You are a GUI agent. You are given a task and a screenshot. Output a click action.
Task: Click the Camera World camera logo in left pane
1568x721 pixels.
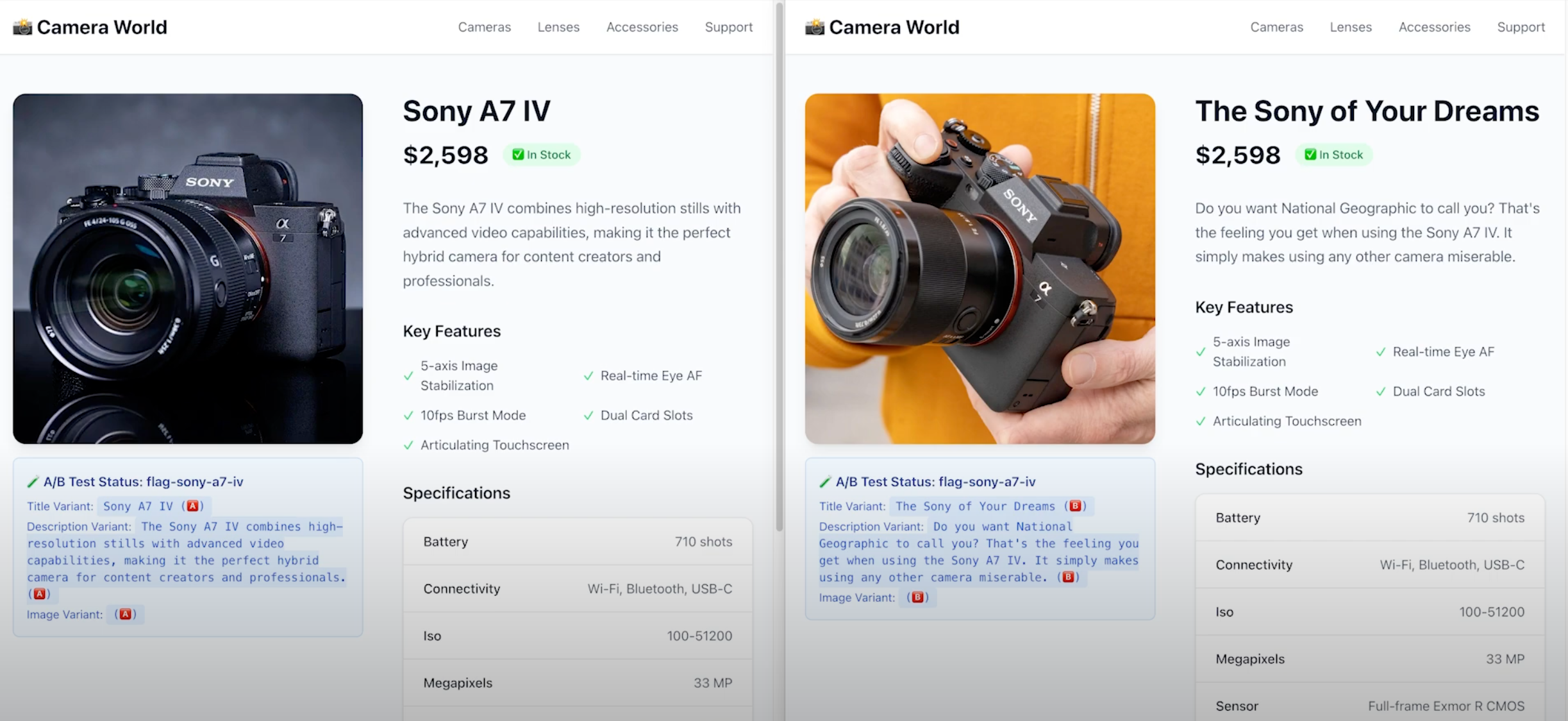pos(22,27)
